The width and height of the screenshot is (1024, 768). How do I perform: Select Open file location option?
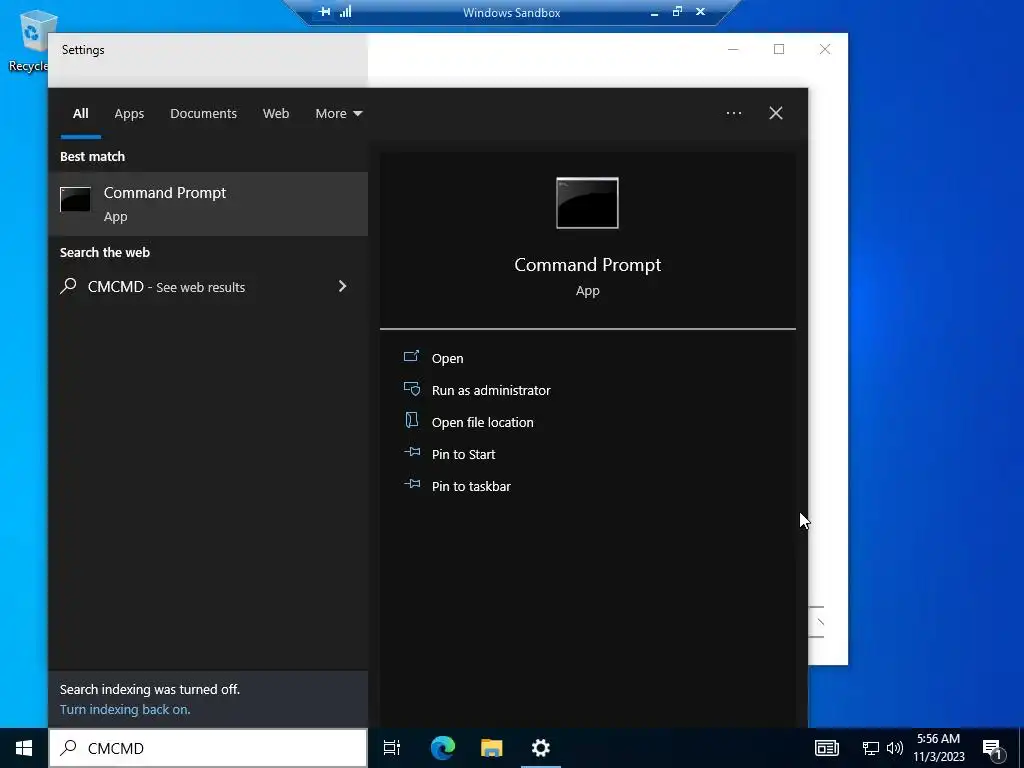click(482, 422)
